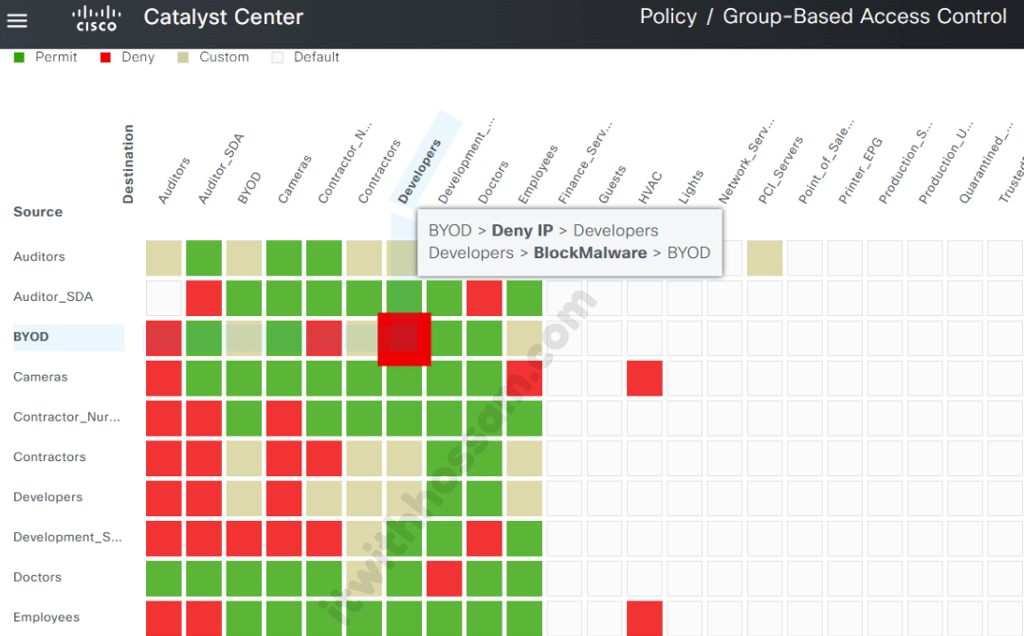This screenshot has height=636, width=1024.
Task: Open the Auditors to PCI_Servers custom cell
Action: 765,258
